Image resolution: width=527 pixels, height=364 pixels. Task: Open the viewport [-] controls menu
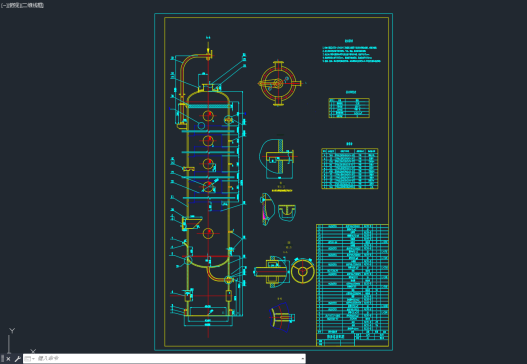pos(3,5)
